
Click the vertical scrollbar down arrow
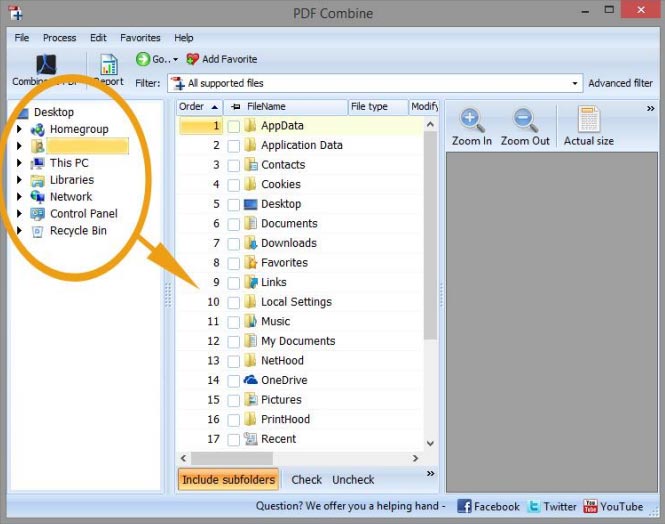[430, 443]
